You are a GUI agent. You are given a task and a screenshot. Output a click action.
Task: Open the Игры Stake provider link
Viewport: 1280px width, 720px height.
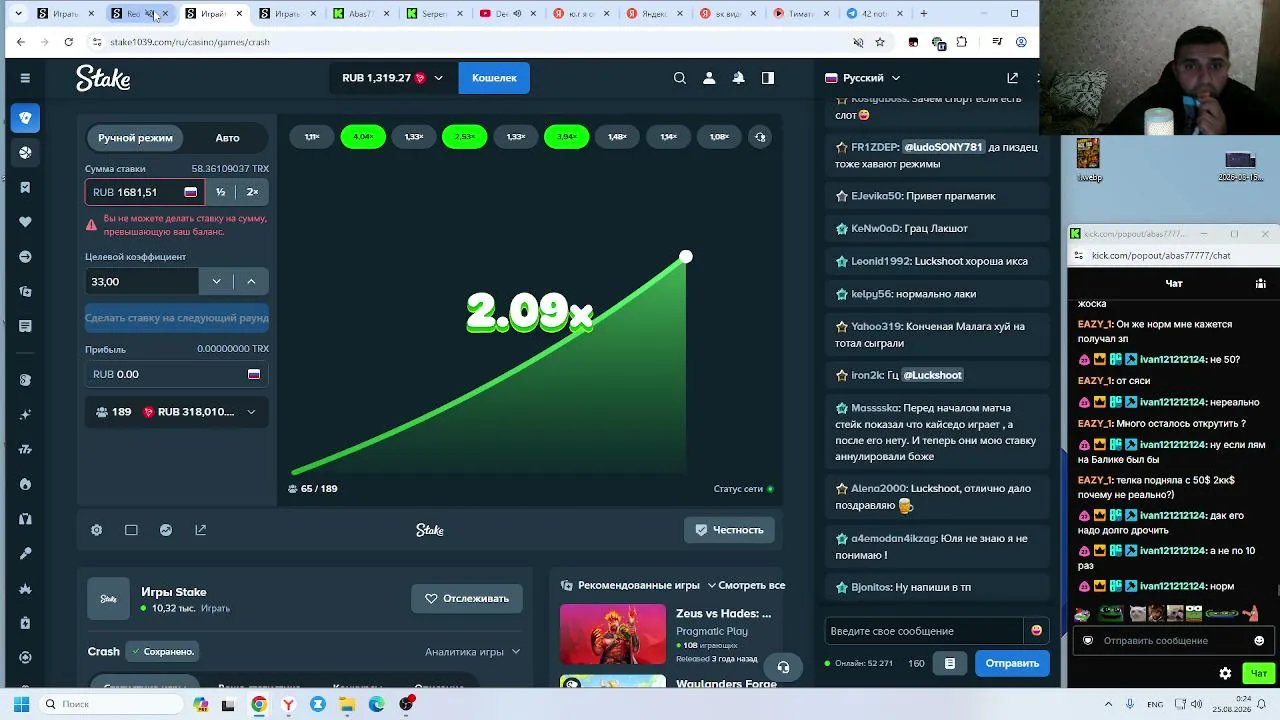174,593
